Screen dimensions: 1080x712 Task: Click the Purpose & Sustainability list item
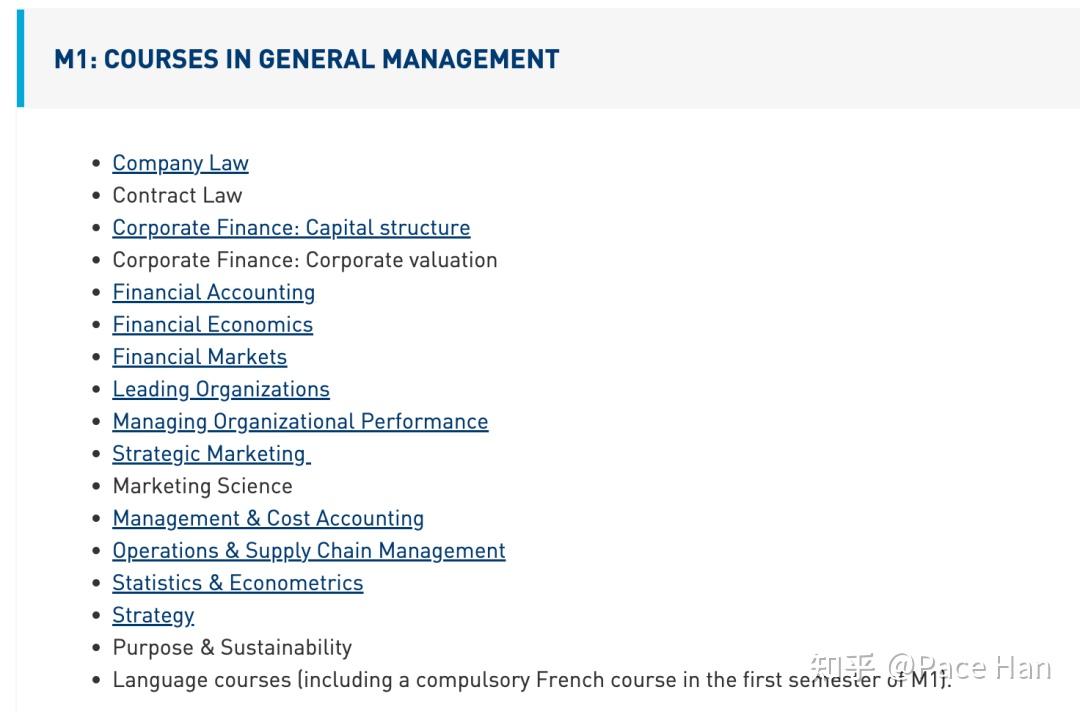click(x=232, y=648)
